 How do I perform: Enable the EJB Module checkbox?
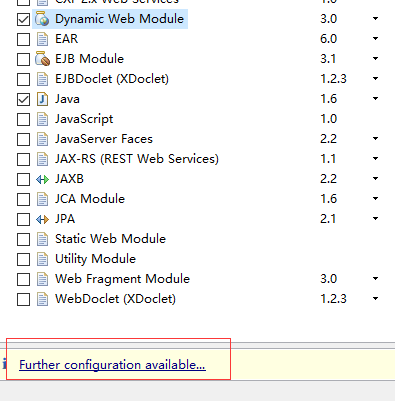coord(23,59)
